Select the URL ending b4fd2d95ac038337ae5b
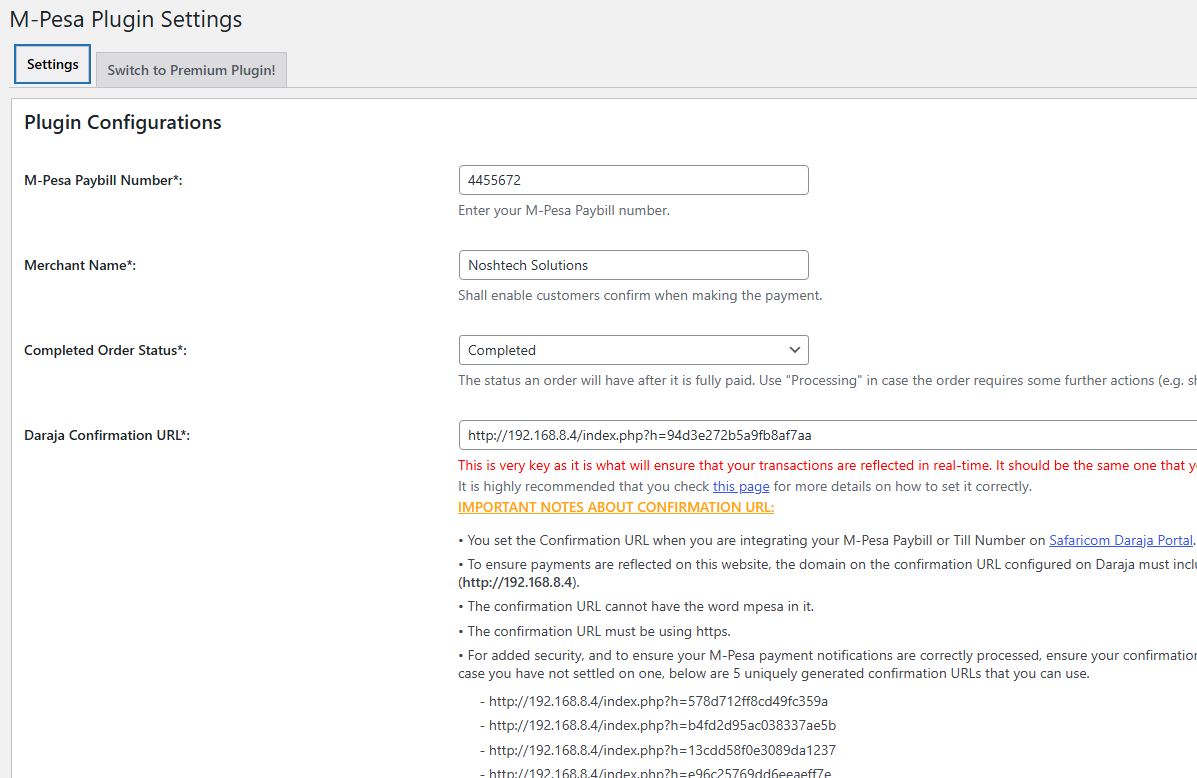1197x778 pixels. (x=662, y=725)
